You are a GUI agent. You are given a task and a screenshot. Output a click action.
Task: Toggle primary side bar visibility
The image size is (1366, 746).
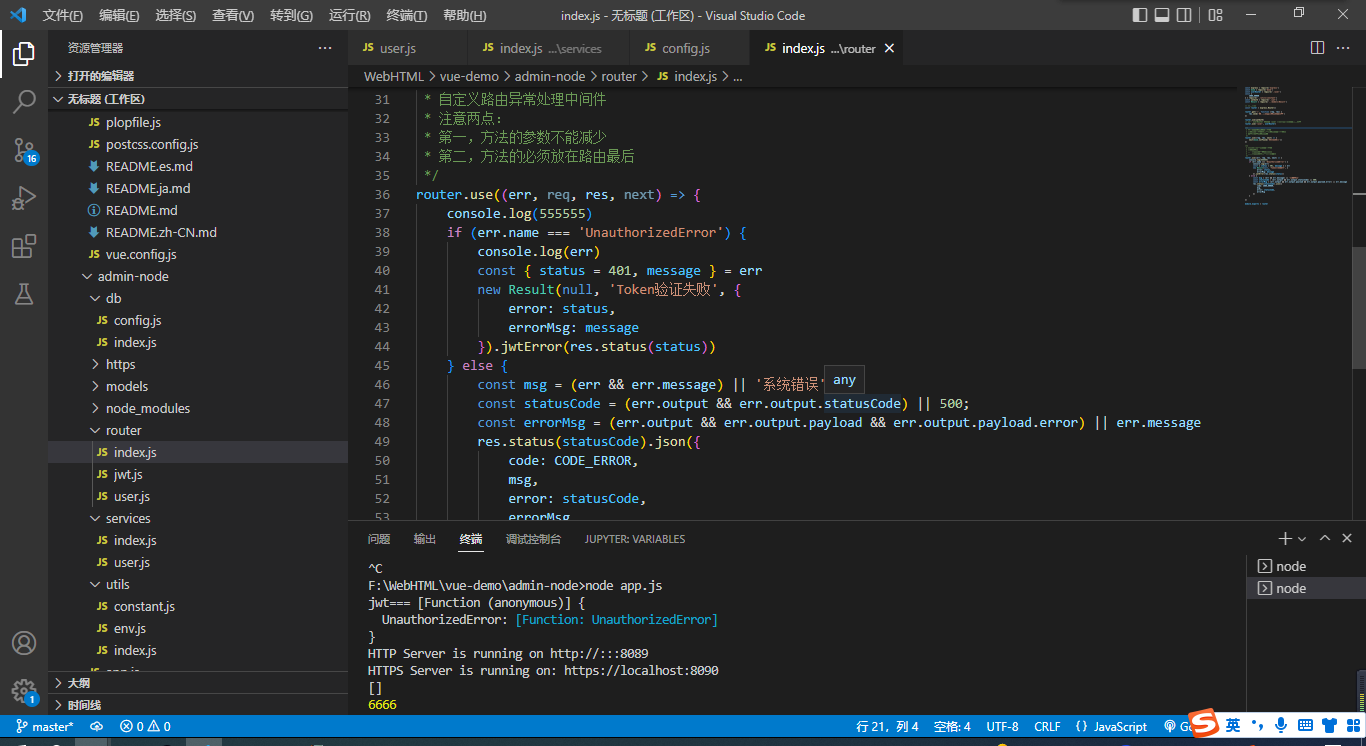point(1140,15)
